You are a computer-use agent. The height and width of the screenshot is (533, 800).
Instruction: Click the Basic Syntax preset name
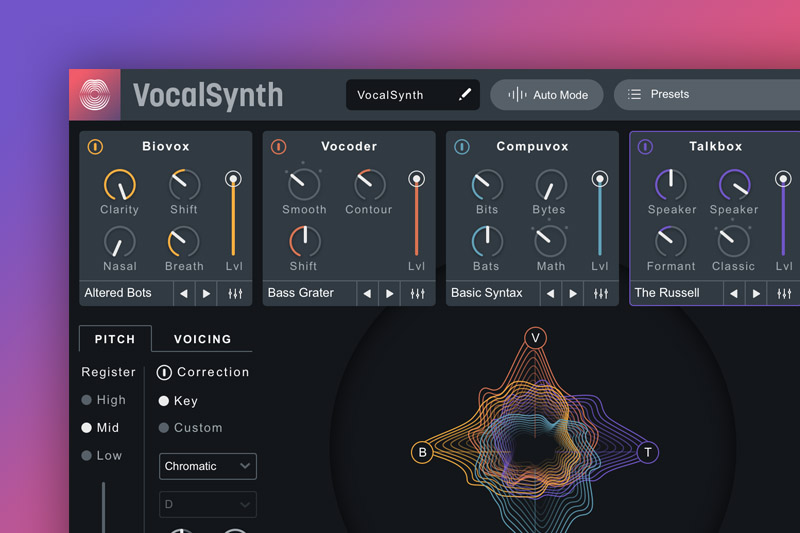click(x=487, y=293)
